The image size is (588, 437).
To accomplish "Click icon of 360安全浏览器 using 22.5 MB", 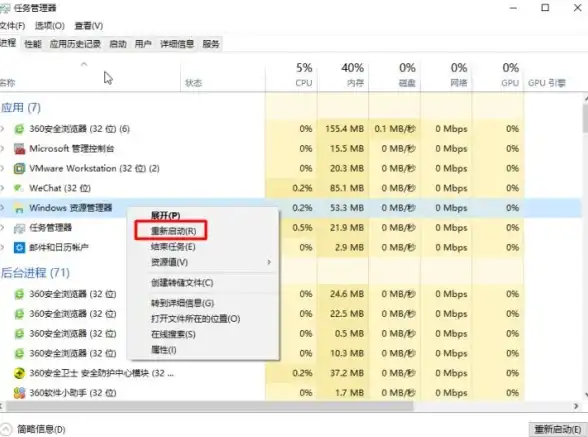I will click(x=19, y=314).
